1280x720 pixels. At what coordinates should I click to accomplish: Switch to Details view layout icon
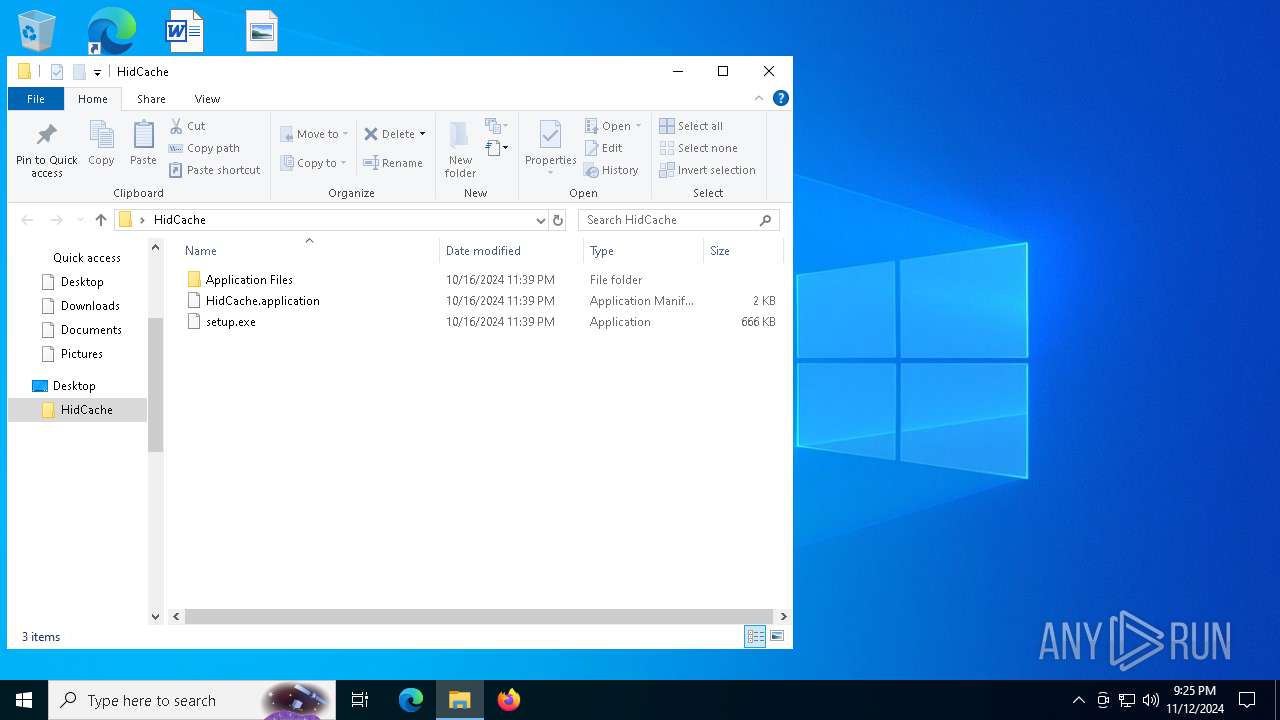755,636
